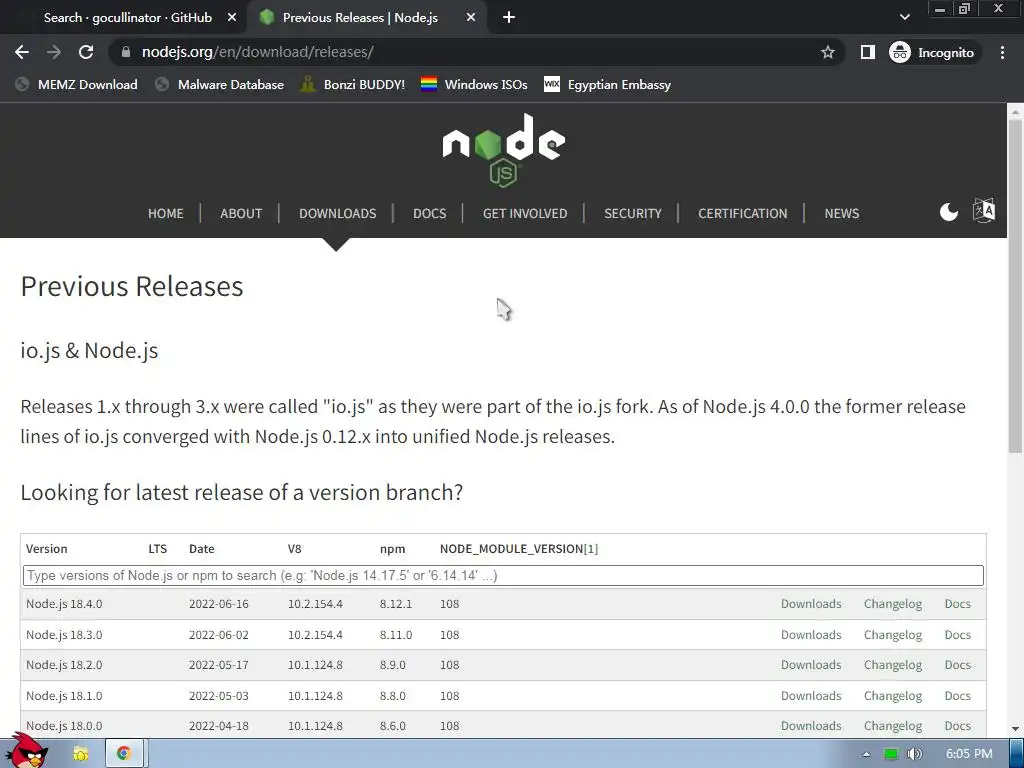Switch to the Search gocullinator GitHub tab

(x=128, y=18)
